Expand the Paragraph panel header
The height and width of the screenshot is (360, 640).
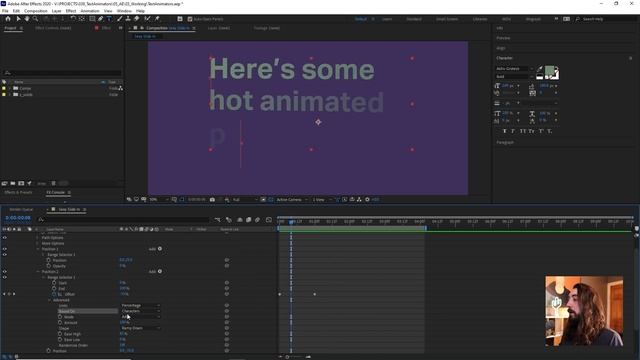pyautogui.click(x=505, y=142)
